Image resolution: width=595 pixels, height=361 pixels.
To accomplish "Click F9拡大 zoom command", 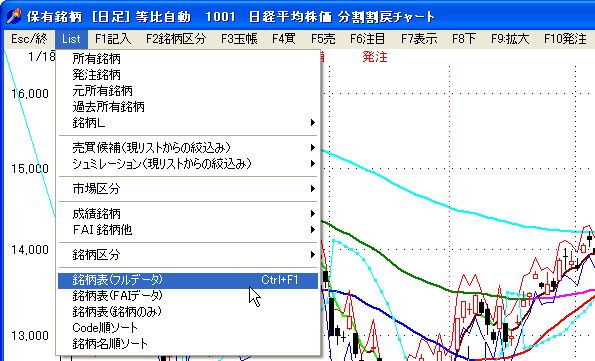I will coord(510,39).
